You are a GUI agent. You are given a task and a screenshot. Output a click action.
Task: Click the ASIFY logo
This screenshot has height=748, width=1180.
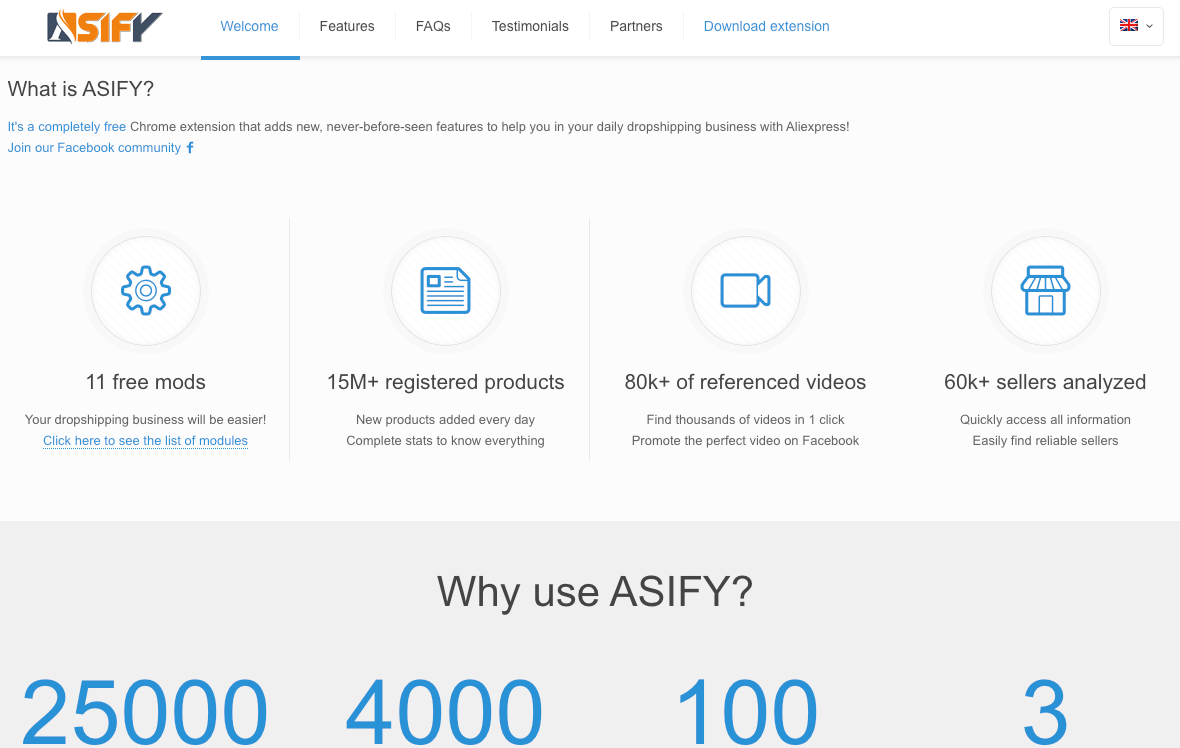[x=105, y=27]
